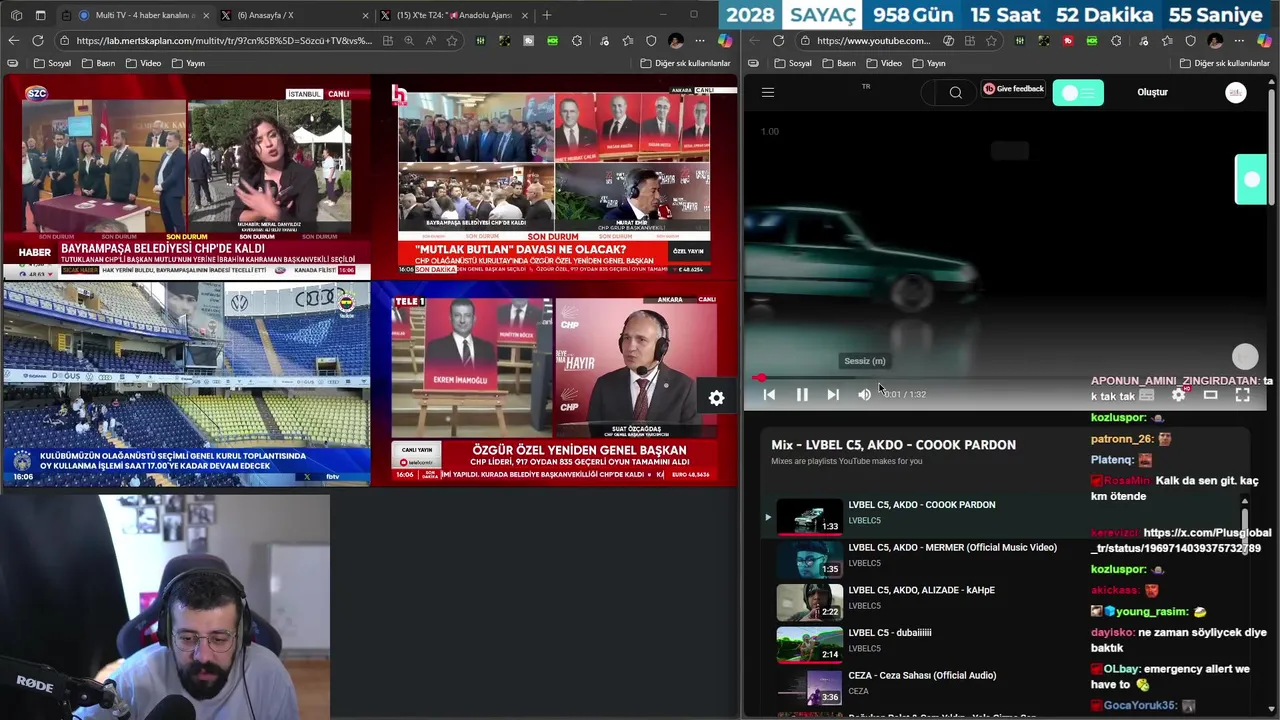Viewport: 1280px width, 720px height.
Task: Open left browser three-dot menu
Action: click(699, 41)
